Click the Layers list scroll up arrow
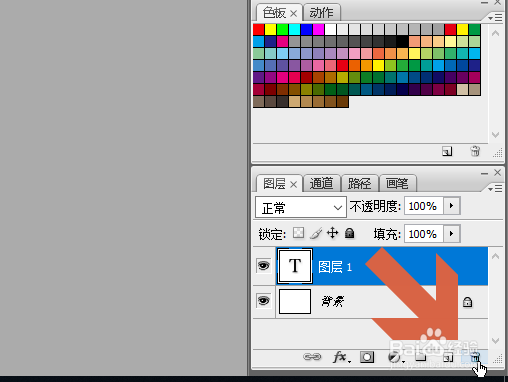508x382 pixels. (495, 256)
